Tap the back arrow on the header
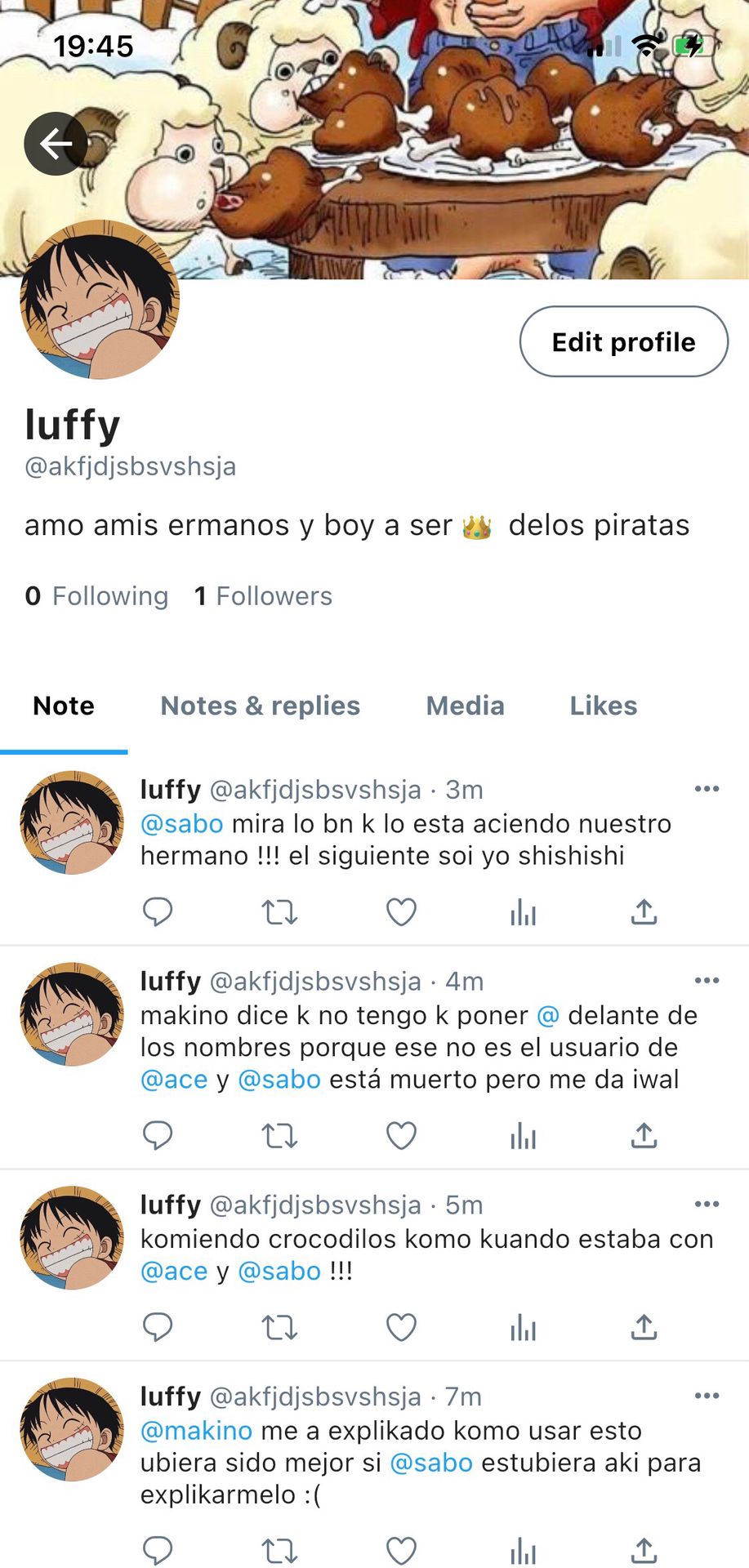 56,144
